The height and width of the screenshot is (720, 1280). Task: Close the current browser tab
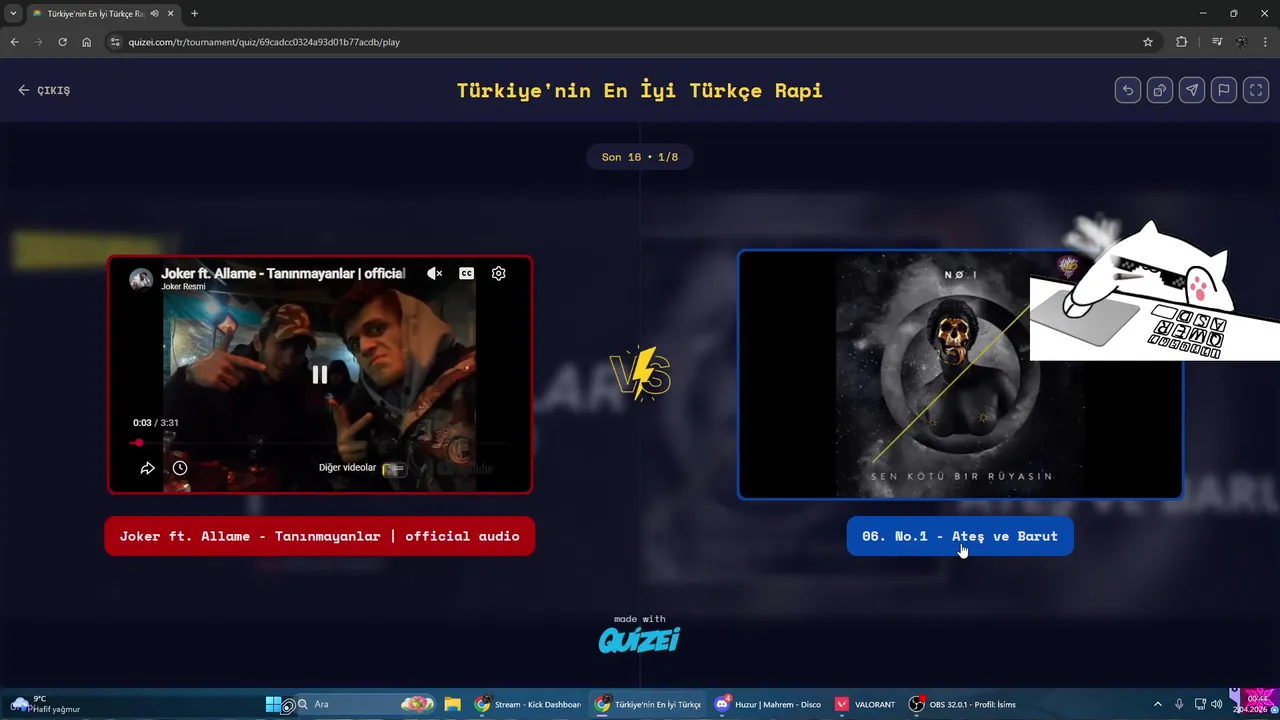coord(170,14)
